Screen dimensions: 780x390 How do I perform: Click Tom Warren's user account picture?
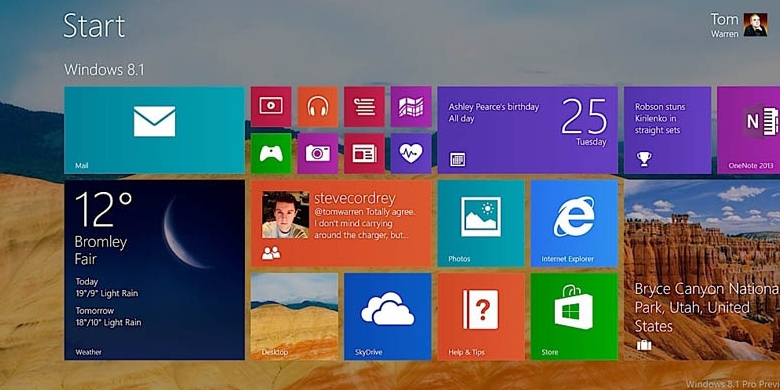pyautogui.click(x=755, y=24)
